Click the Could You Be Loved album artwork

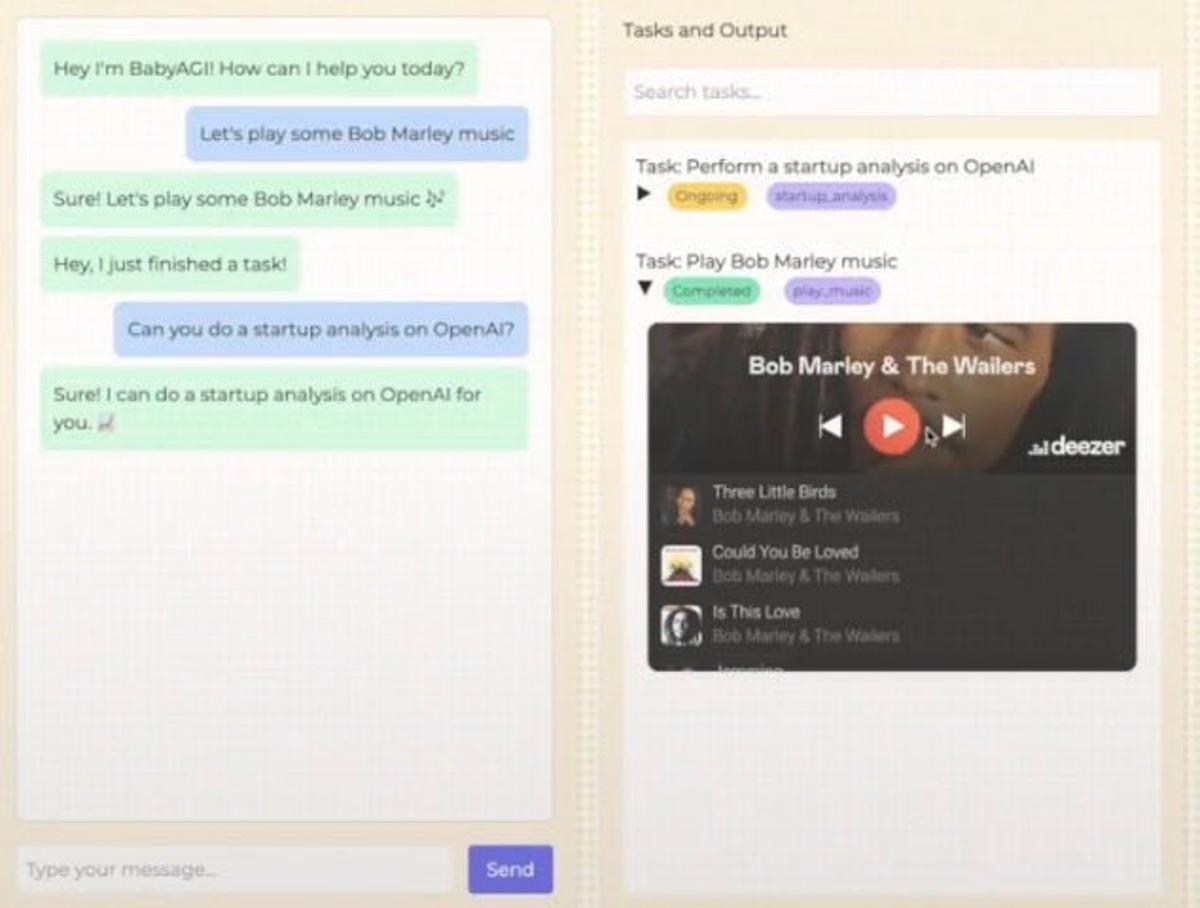(681, 563)
